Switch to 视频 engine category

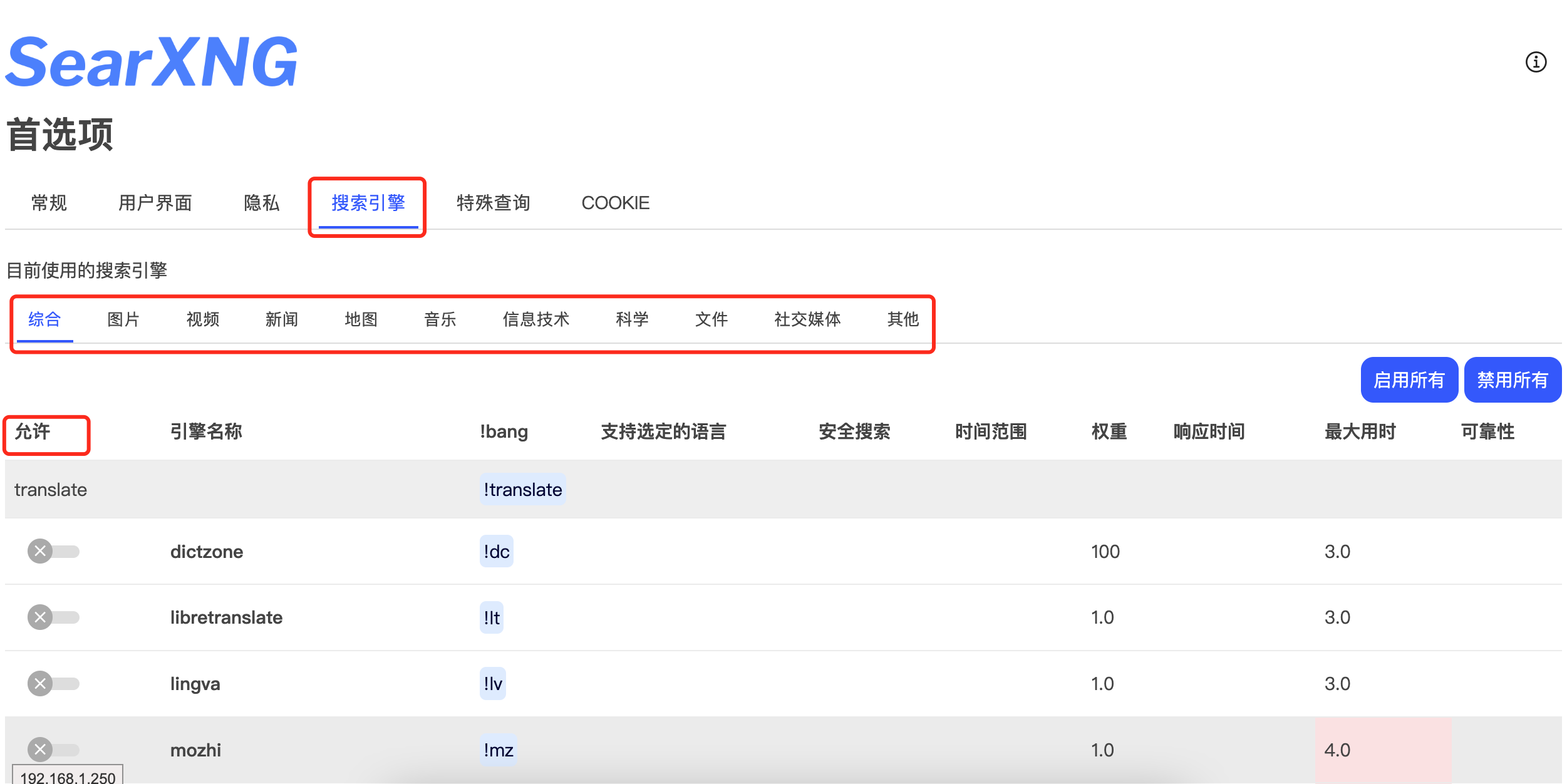point(202,319)
